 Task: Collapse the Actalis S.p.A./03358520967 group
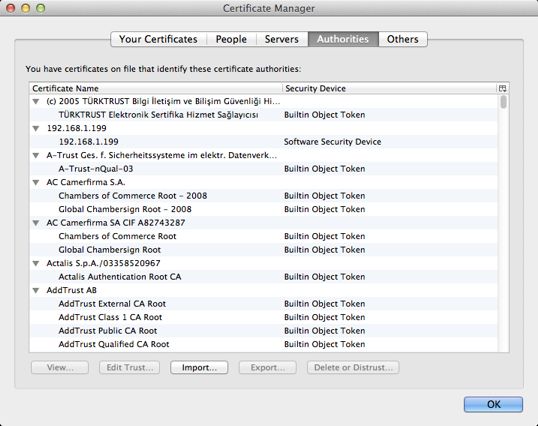[x=36, y=263]
